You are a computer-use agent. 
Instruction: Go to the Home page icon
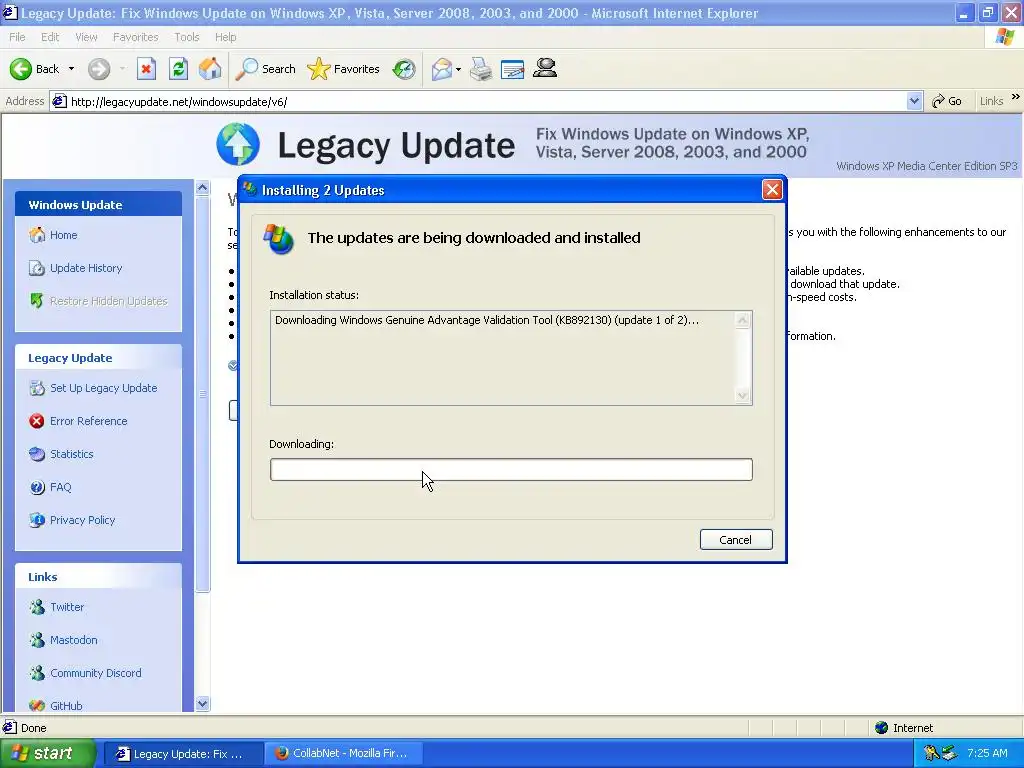[x=210, y=69]
